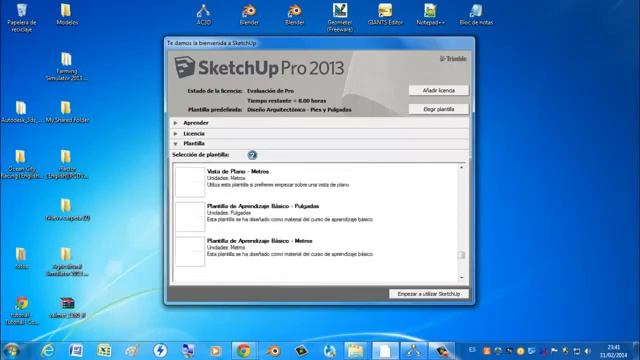Switch to Chrome in the taskbar

244,351
